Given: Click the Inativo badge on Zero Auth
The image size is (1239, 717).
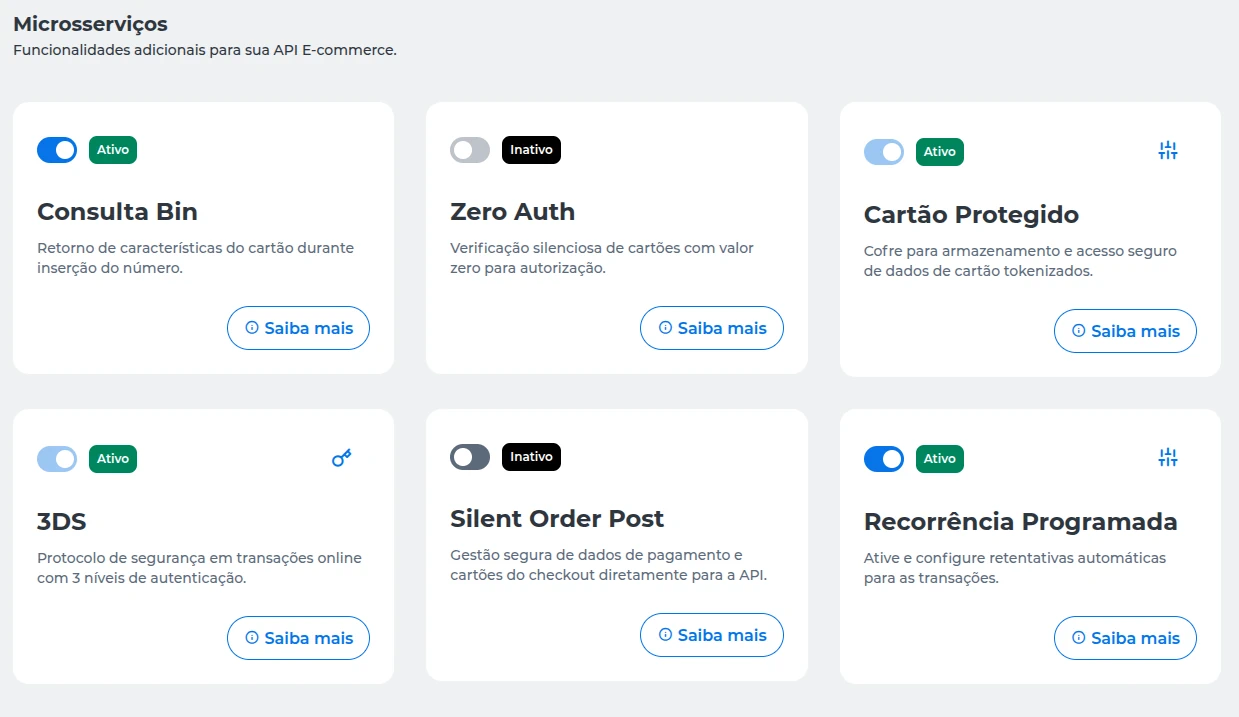Looking at the screenshot, I should click(x=531, y=149).
